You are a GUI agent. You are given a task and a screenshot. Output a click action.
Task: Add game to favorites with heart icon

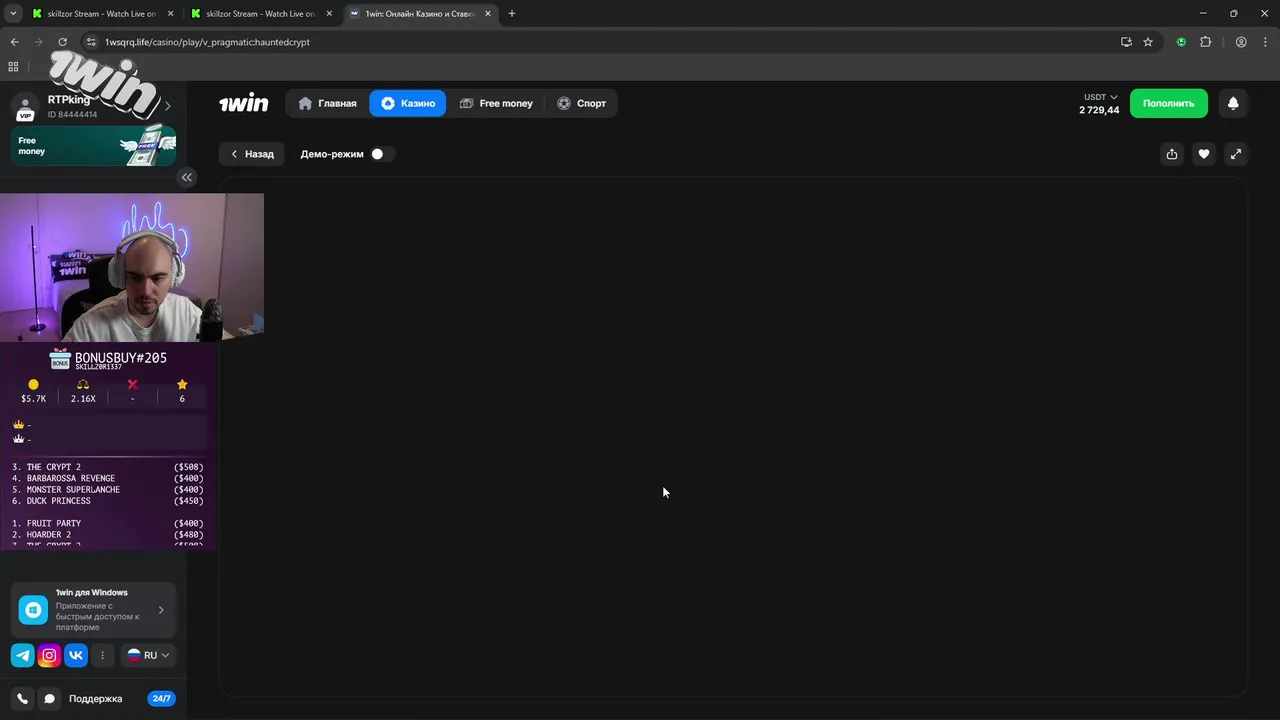click(1204, 154)
